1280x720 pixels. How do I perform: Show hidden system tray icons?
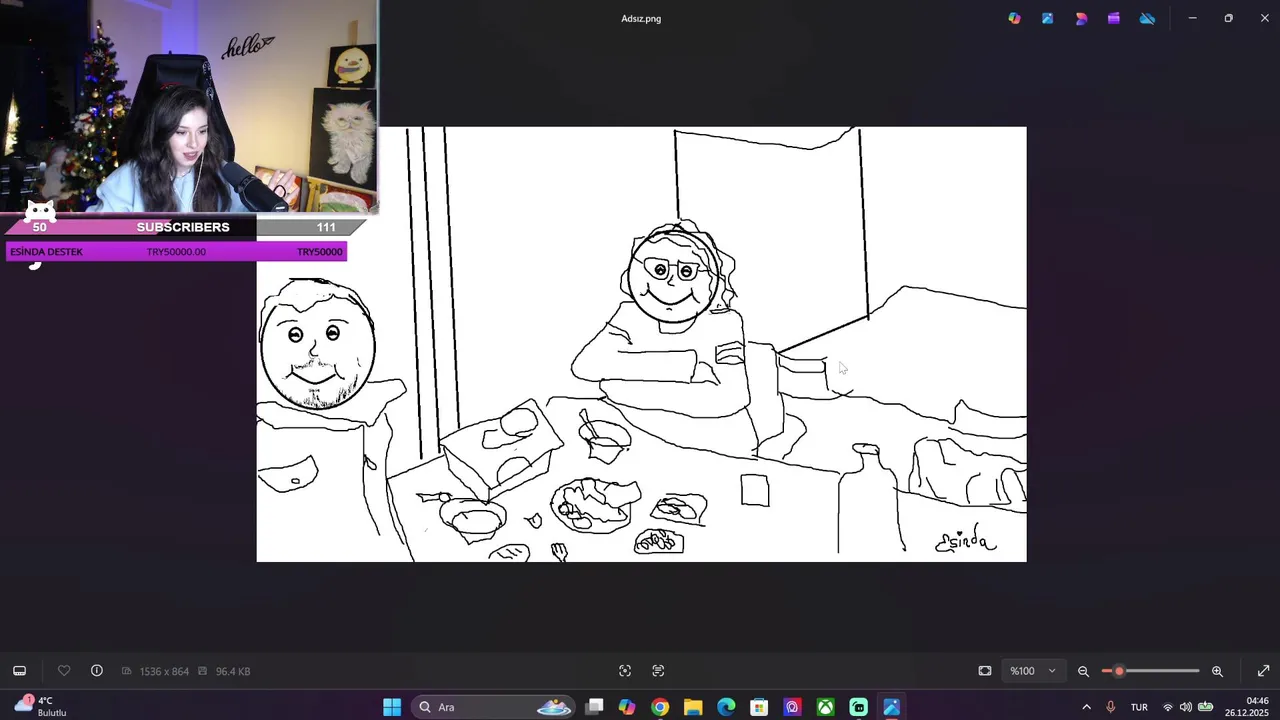[1086, 707]
